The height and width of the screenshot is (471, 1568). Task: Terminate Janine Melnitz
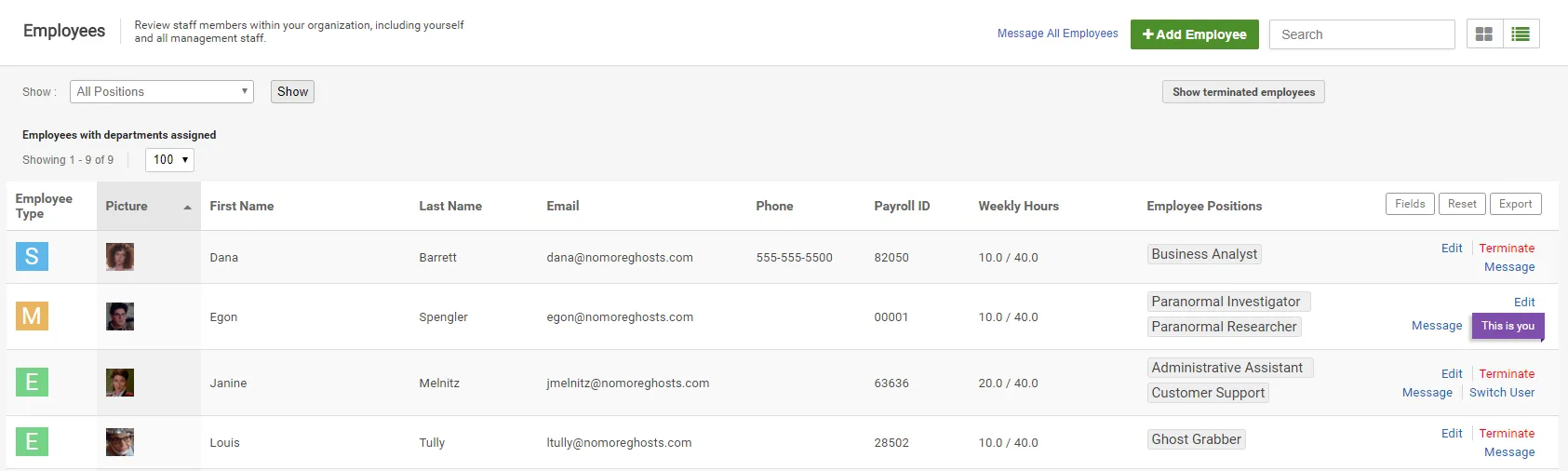pyautogui.click(x=1507, y=373)
